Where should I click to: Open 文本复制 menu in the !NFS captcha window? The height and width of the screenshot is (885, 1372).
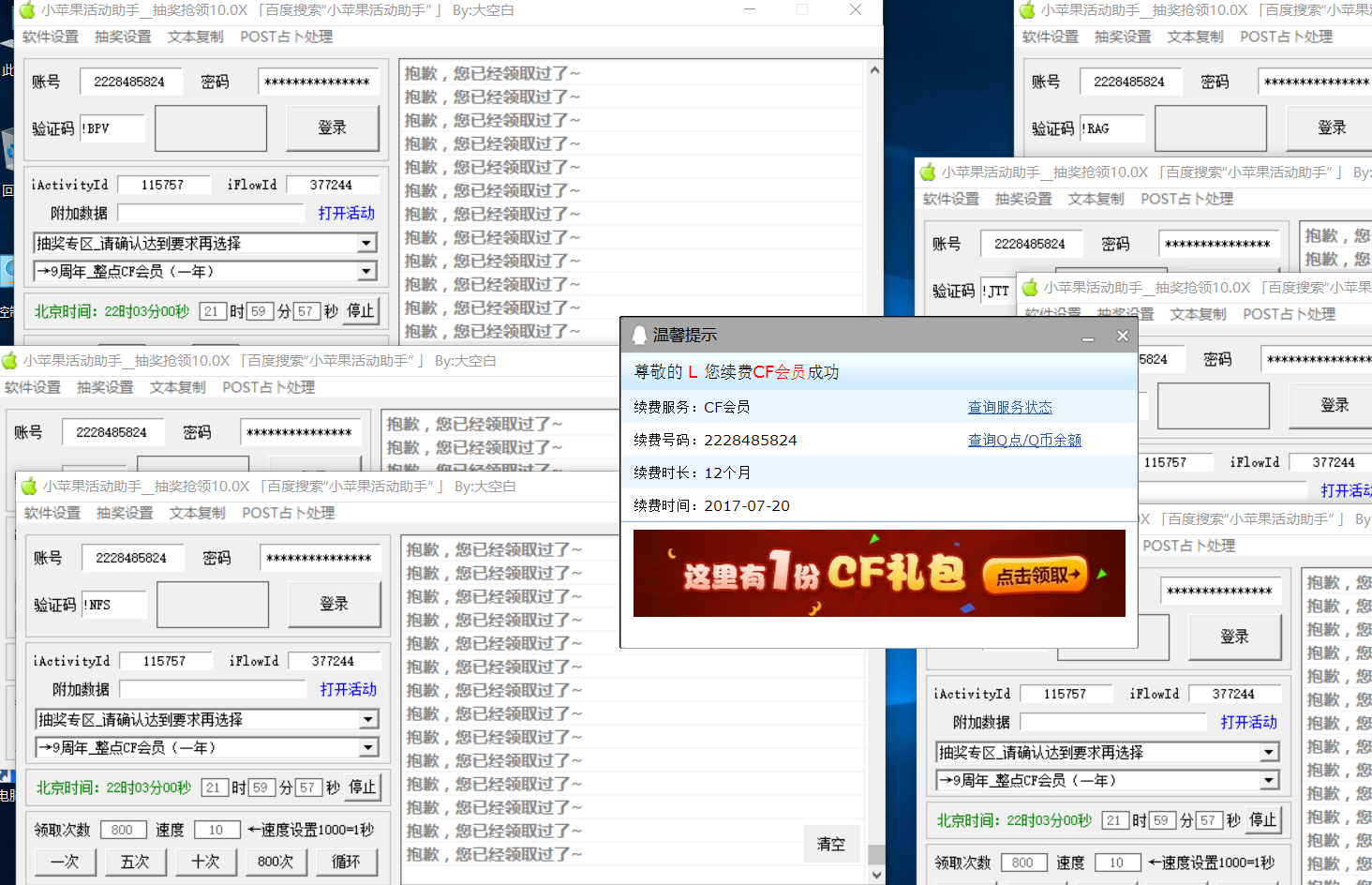pos(198,513)
